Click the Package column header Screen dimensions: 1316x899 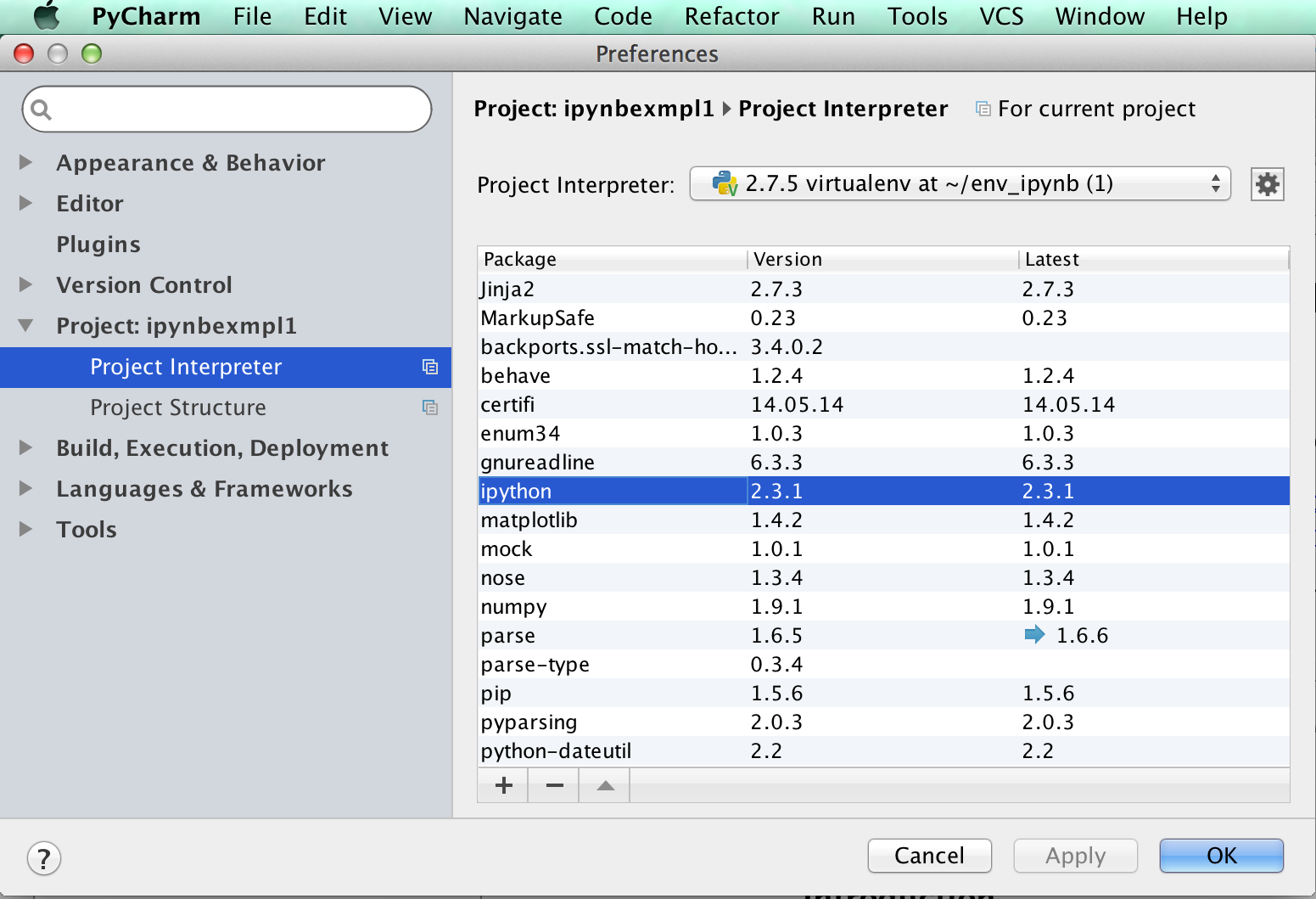tap(612, 259)
